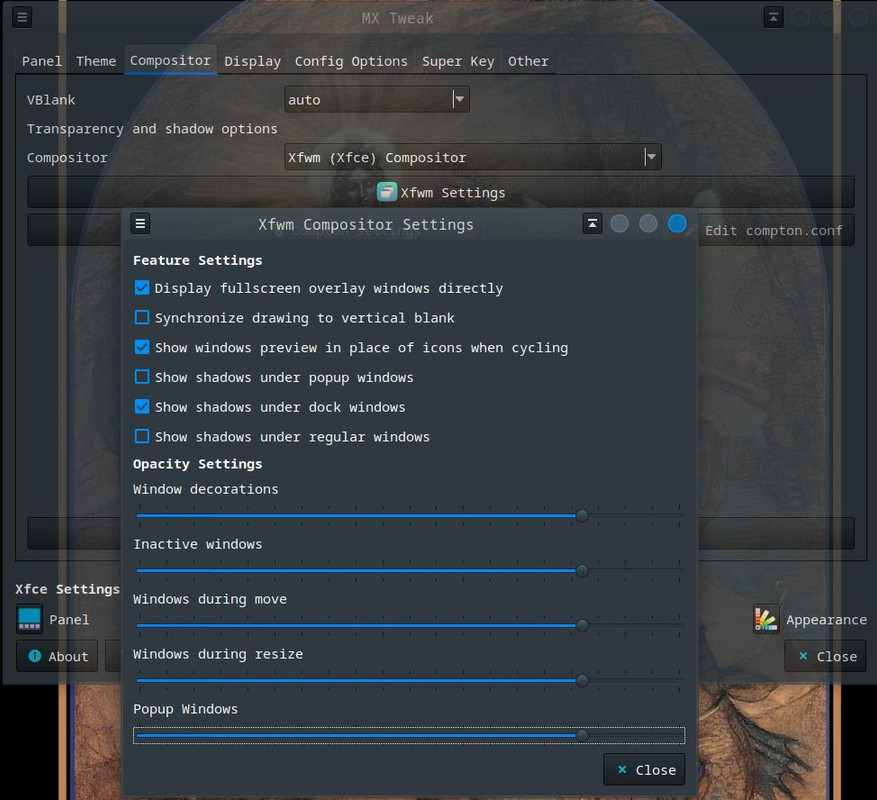Switch to the Other tab
This screenshot has height=800, width=877.
[x=528, y=61]
